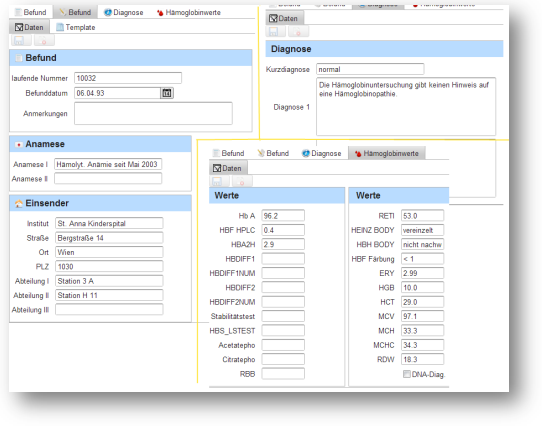Select Daten subtab in Diagnose panel

(x=284, y=18)
